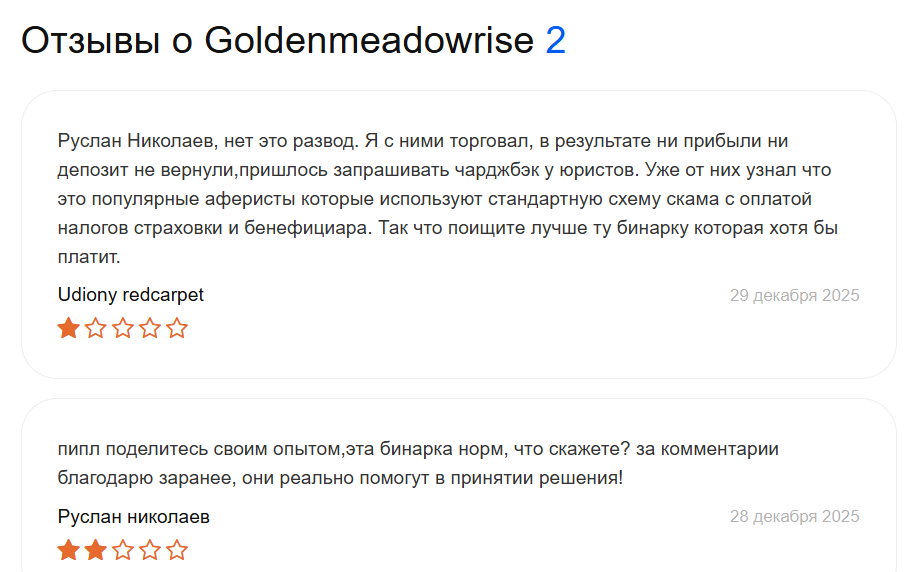Open the Руслан николаев author name

134,517
